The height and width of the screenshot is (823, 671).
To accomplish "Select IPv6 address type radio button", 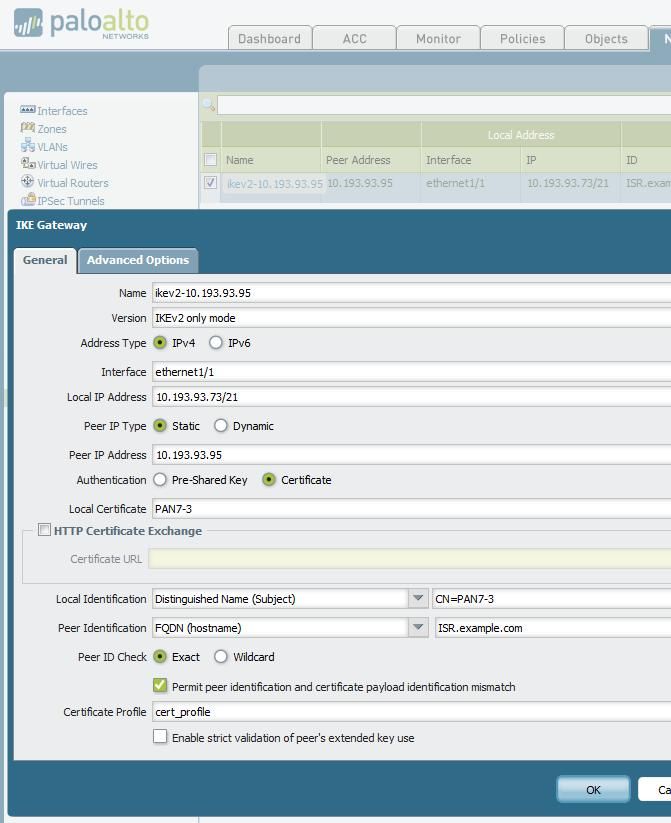I will pyautogui.click(x=216, y=343).
